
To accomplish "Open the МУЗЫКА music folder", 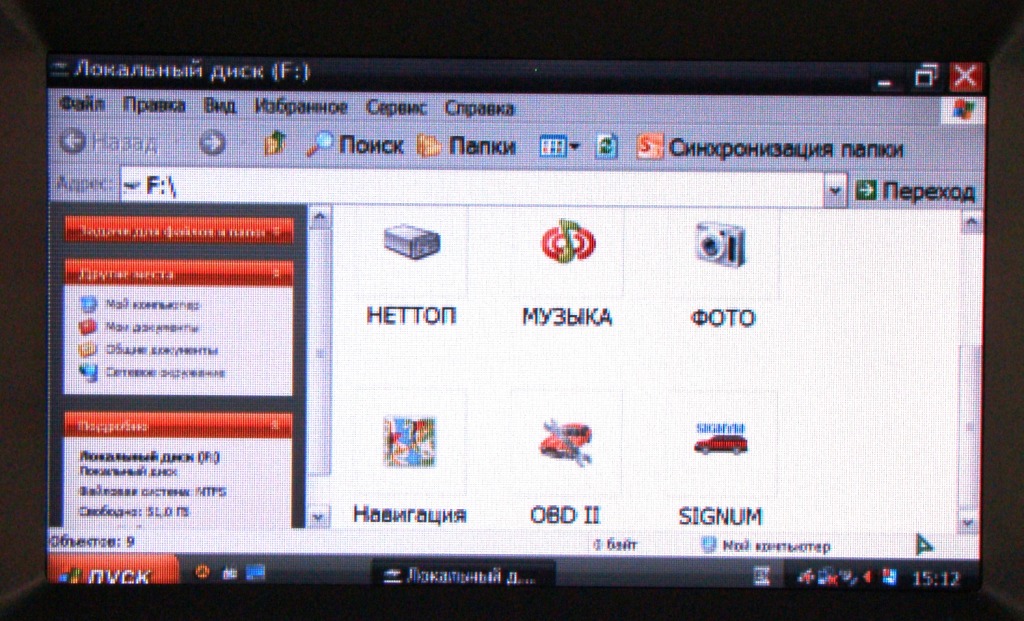I will click(x=567, y=244).
